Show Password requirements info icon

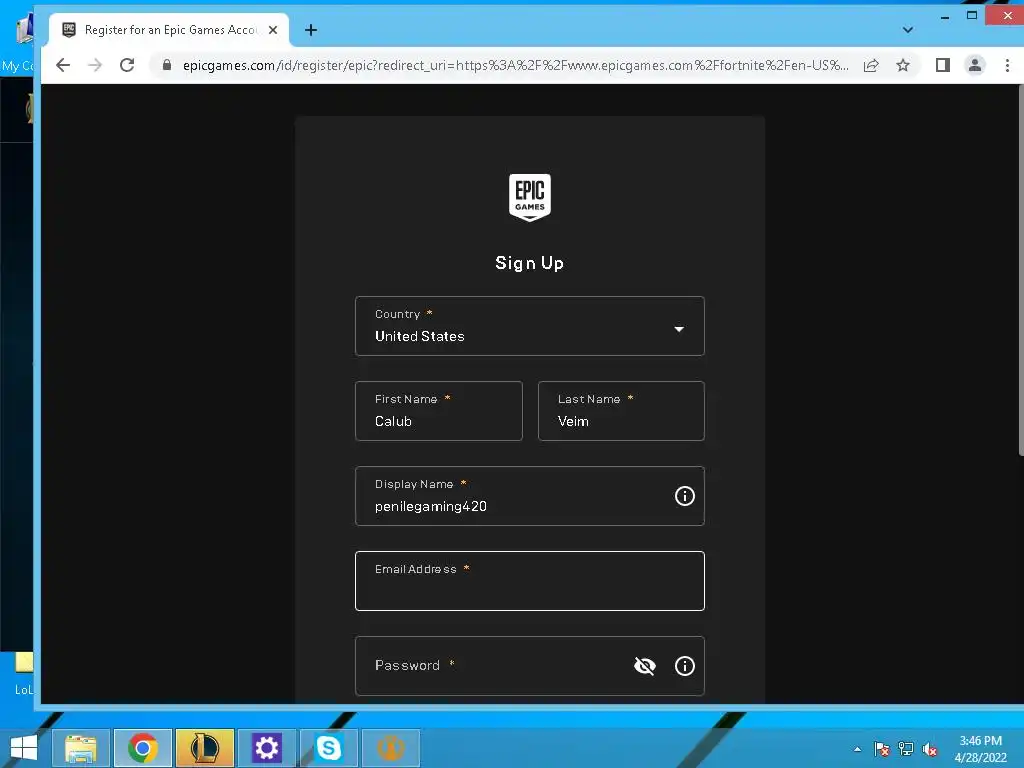coord(684,666)
